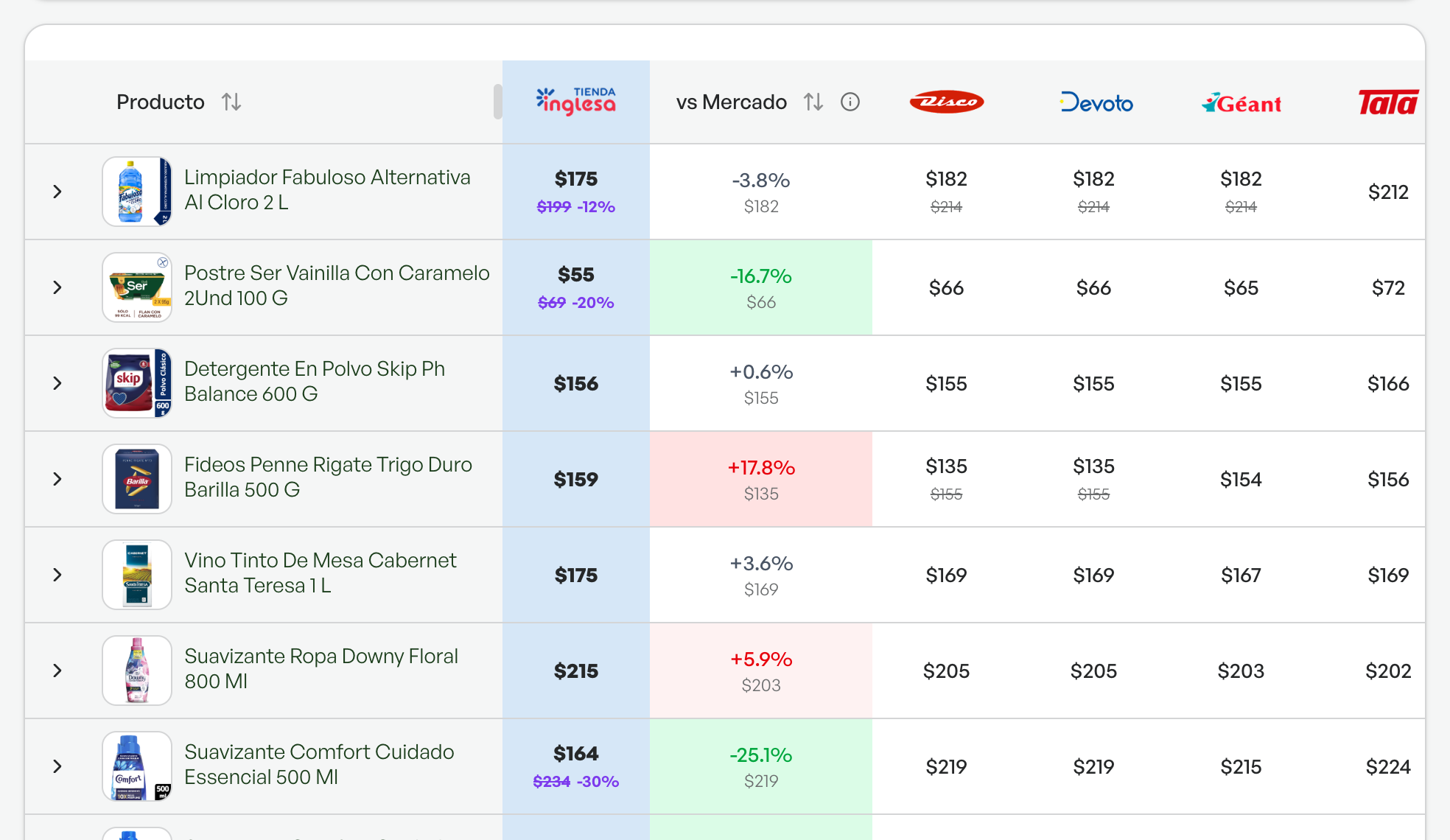Open the Postre Ser product thumbnail
This screenshot has width=1450, height=840.
tap(137, 287)
